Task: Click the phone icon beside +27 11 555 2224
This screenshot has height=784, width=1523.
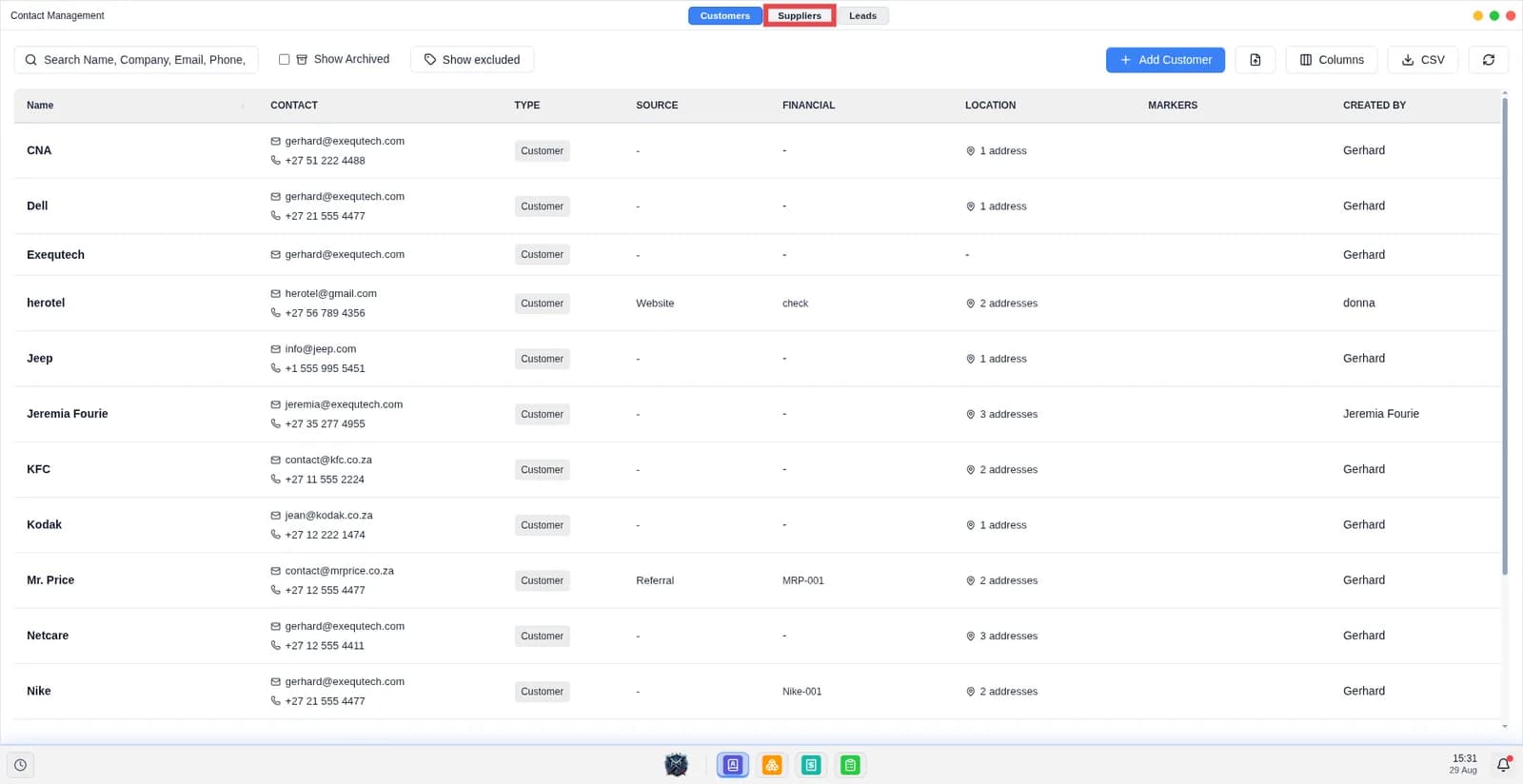Action: tap(275, 480)
